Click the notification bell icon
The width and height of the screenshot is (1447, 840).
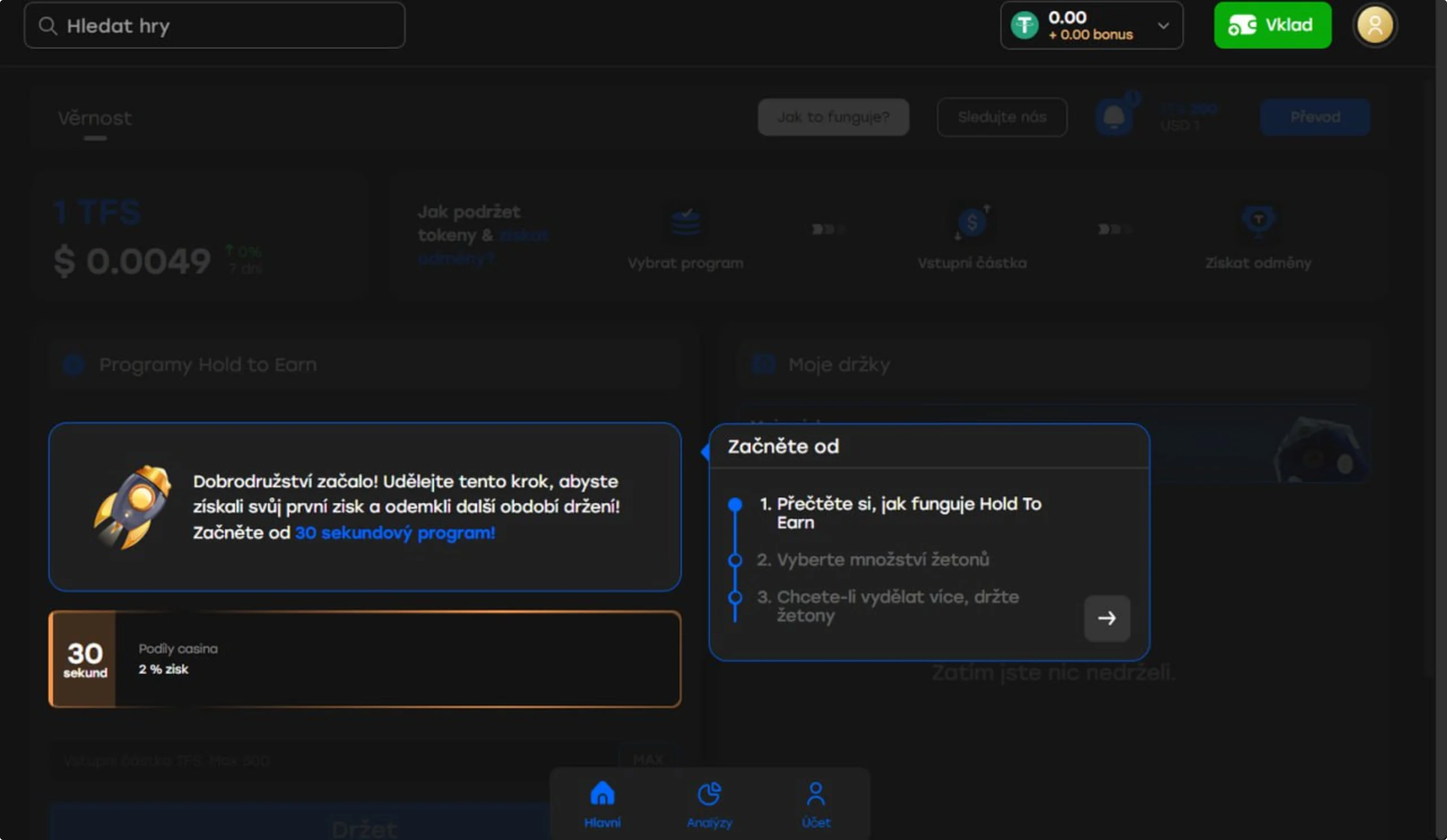click(x=1114, y=117)
